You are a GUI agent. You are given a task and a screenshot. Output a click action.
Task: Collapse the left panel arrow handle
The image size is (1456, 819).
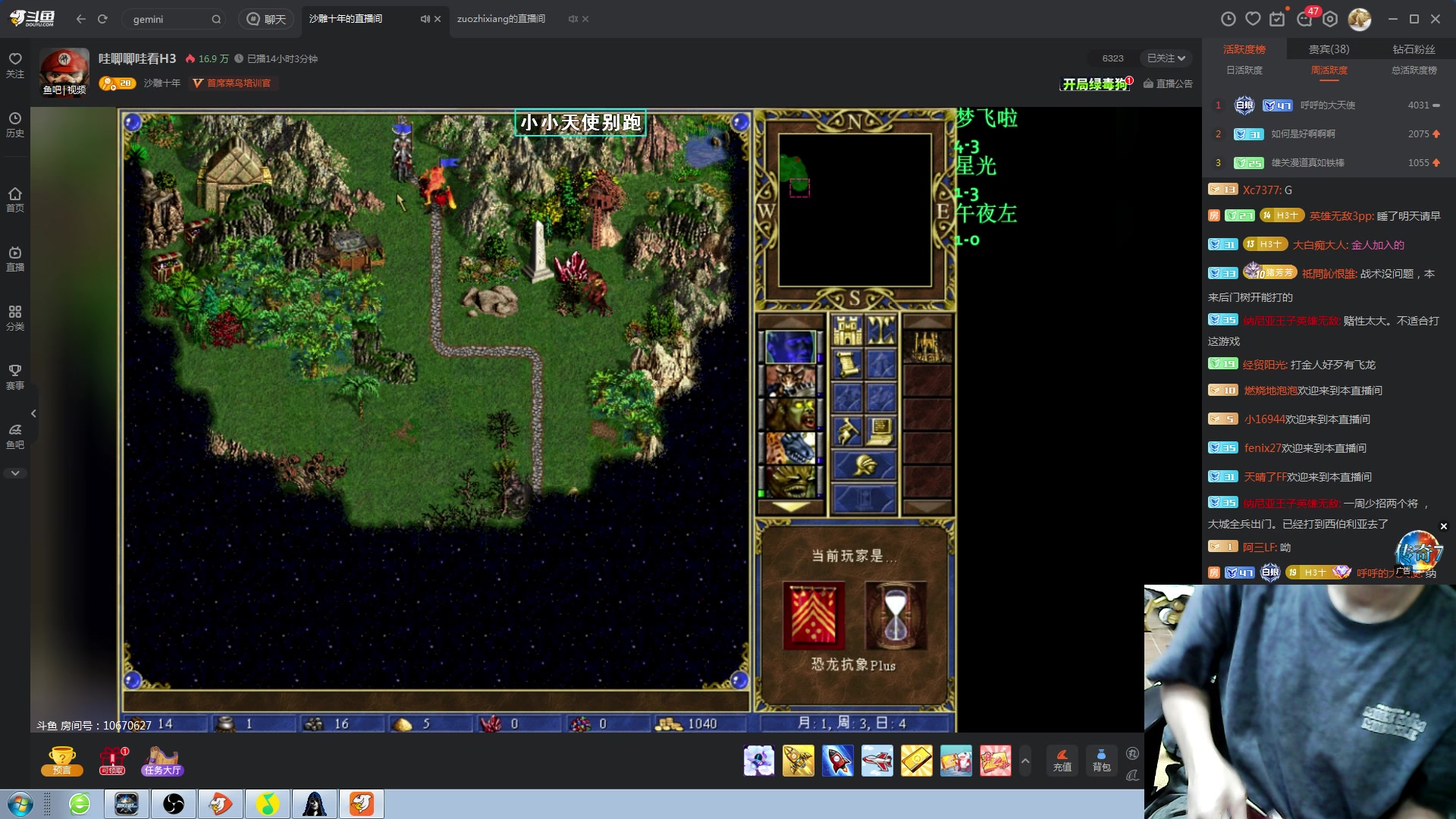33,413
